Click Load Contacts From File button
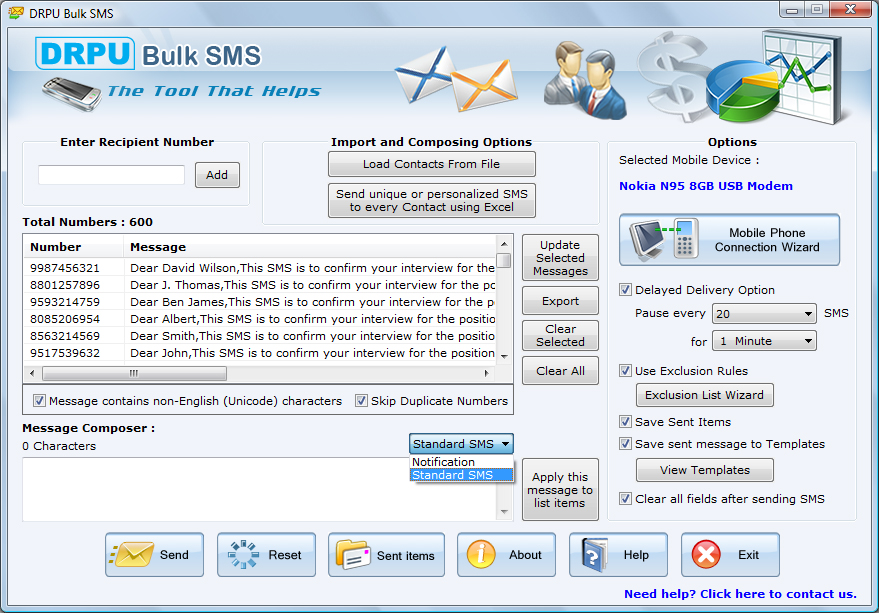 [431, 164]
